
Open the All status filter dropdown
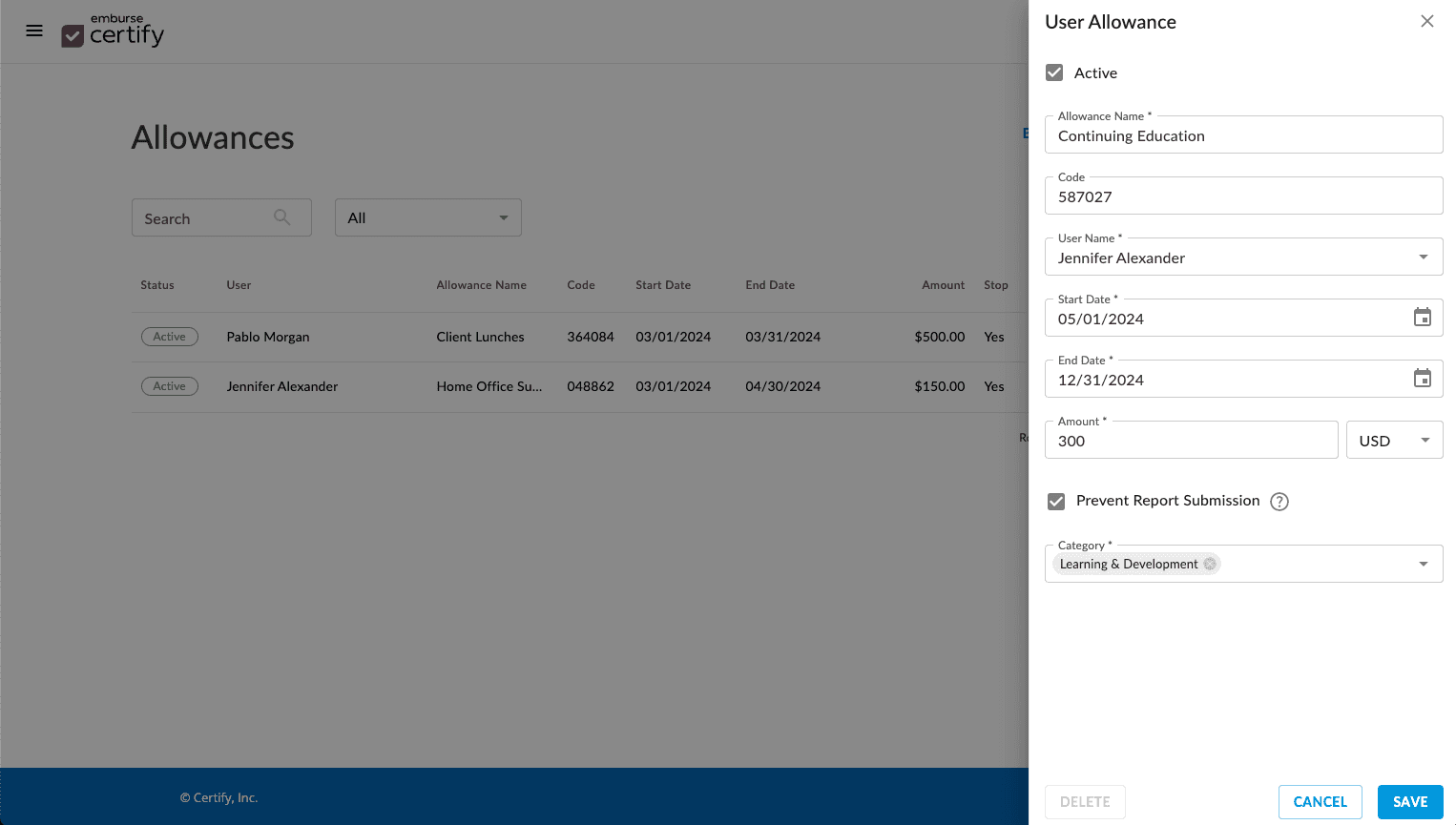(x=427, y=217)
